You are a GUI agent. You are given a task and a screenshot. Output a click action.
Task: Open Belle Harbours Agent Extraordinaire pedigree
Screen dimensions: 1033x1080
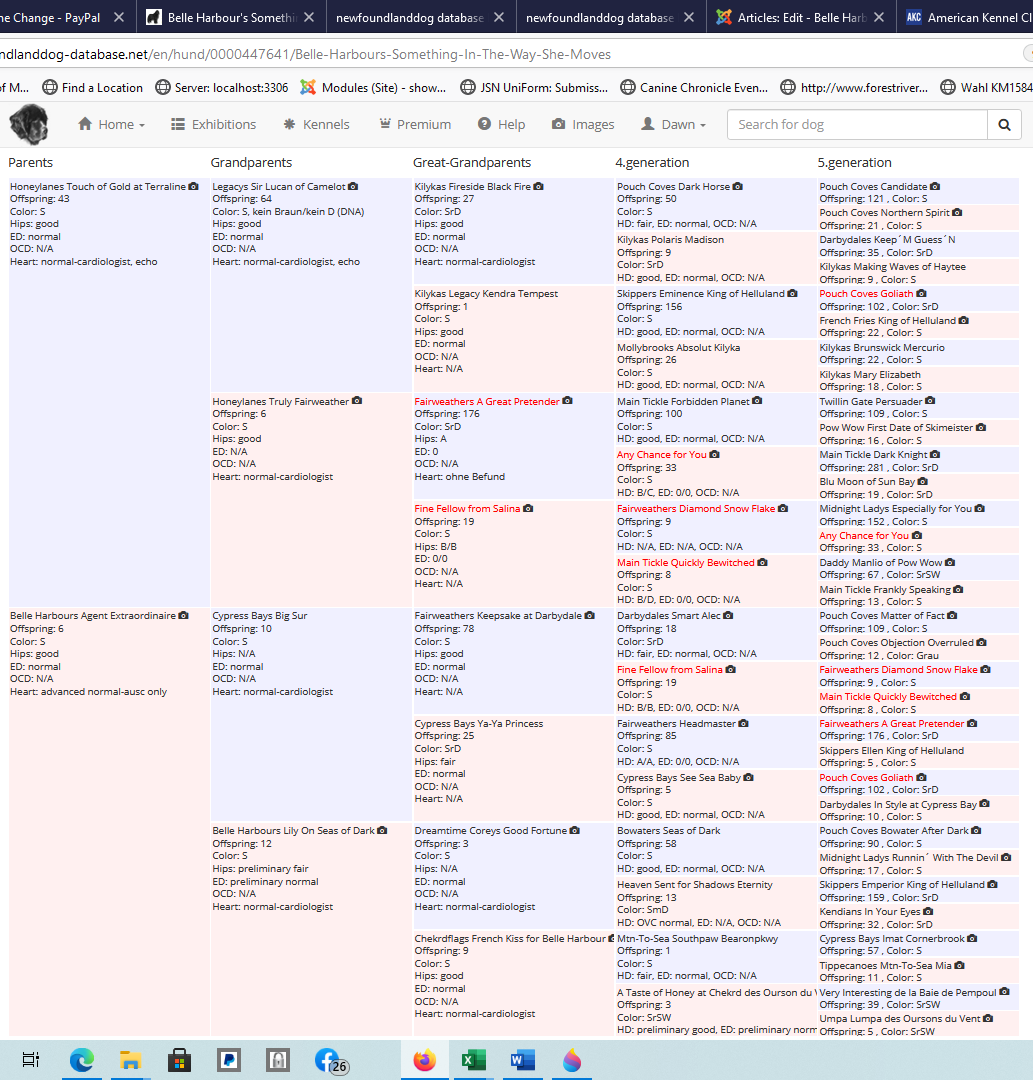92,616
